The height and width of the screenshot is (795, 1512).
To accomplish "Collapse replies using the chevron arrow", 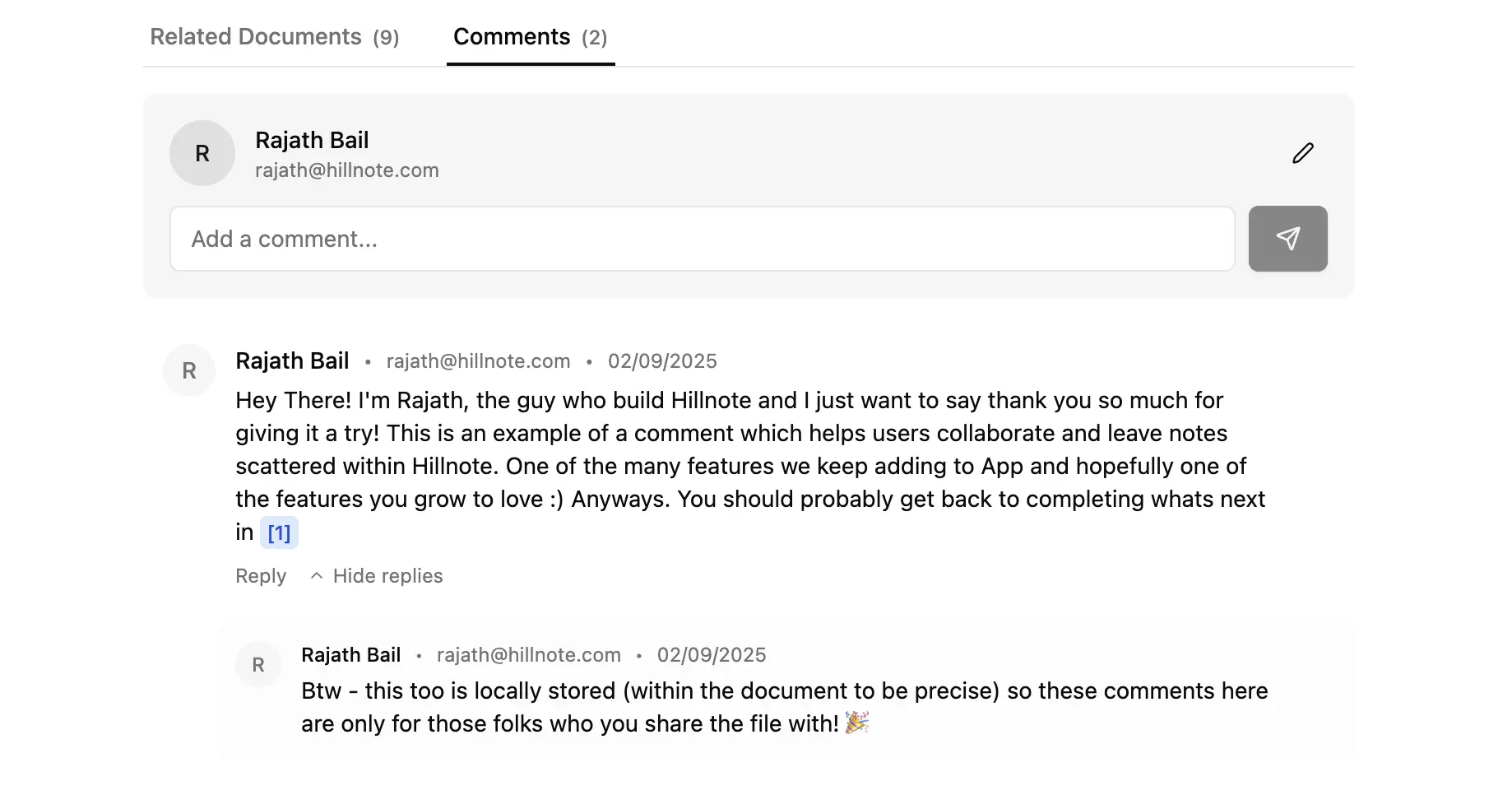I will [317, 576].
